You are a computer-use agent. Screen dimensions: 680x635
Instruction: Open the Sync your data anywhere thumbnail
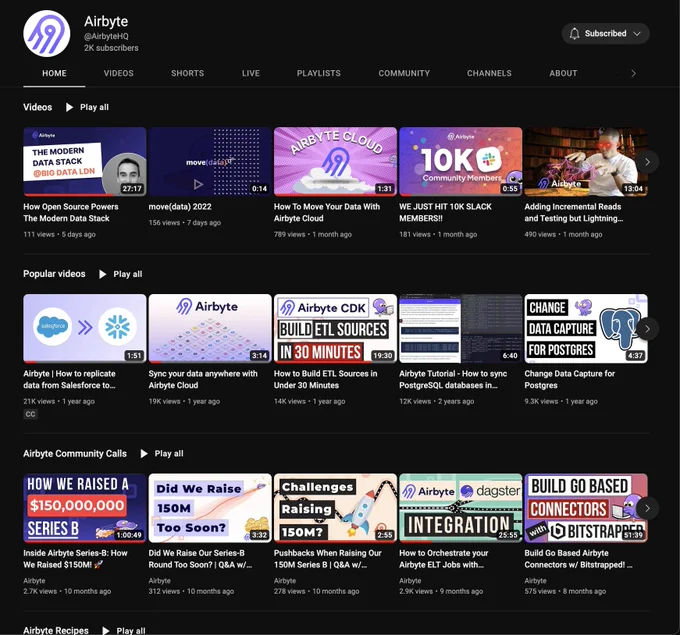pos(210,328)
